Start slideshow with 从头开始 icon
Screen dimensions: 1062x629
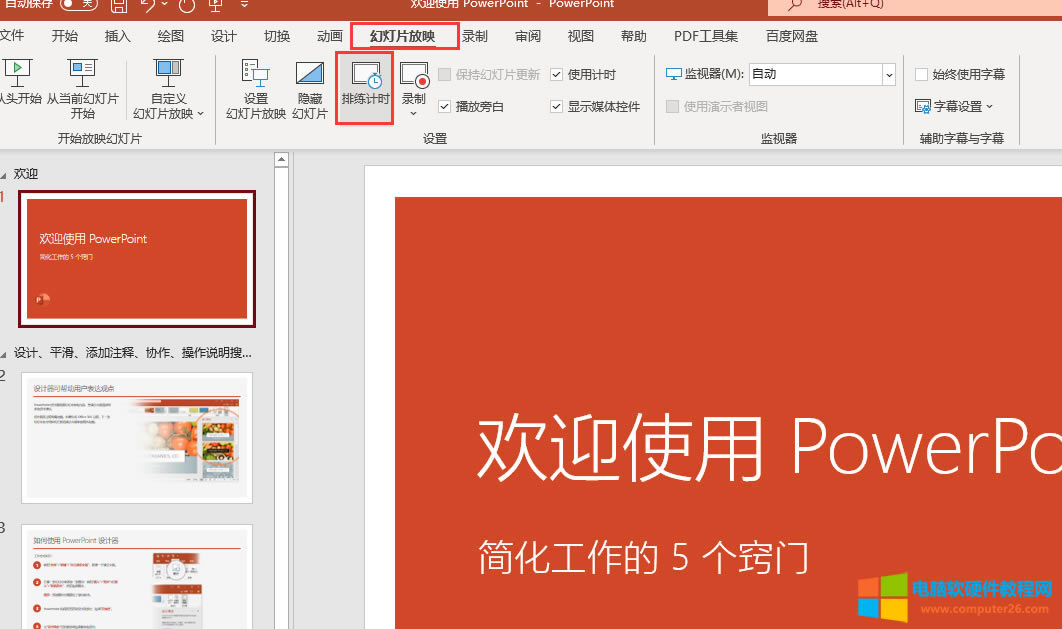pos(18,75)
